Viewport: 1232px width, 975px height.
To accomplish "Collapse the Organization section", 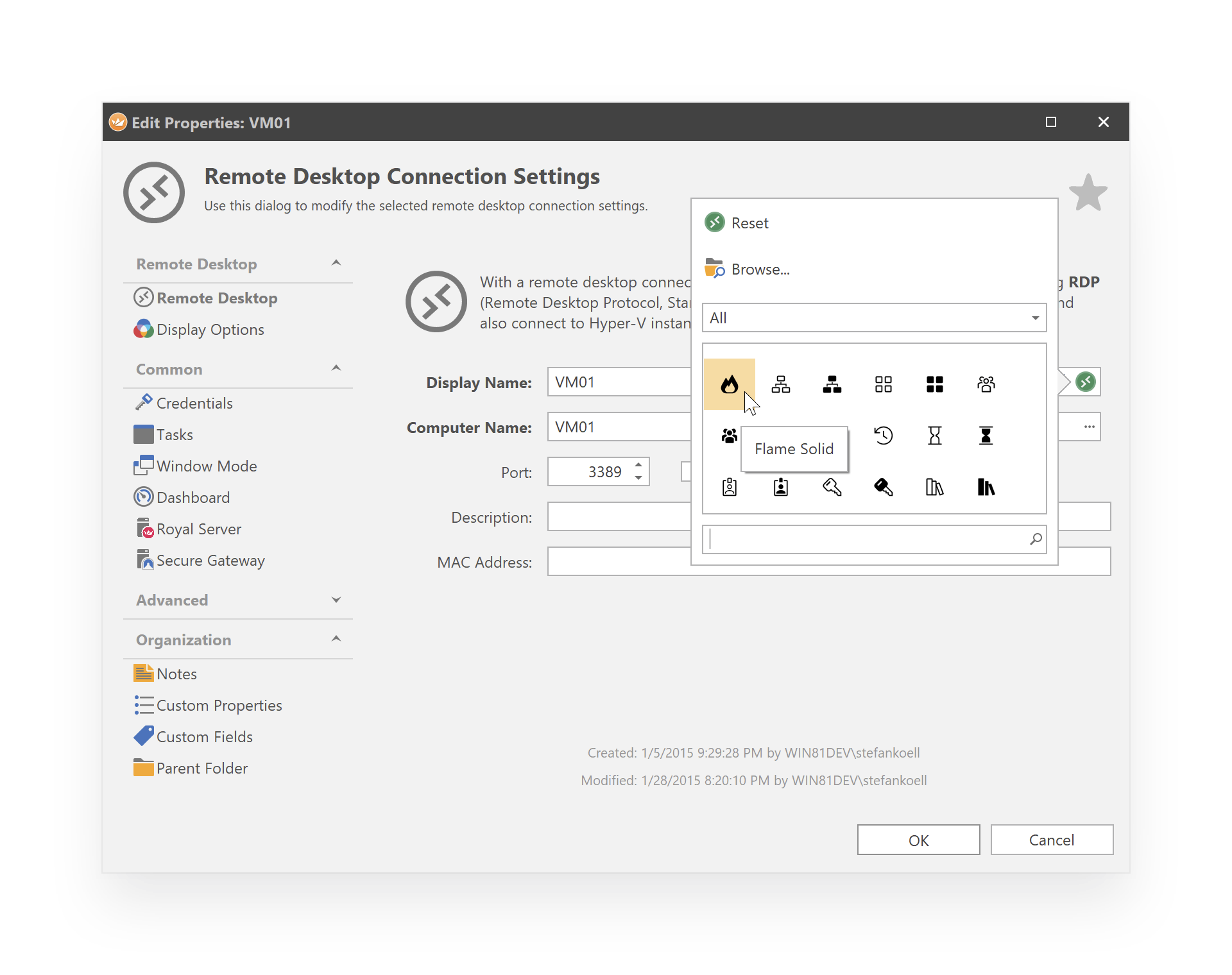I will pyautogui.click(x=336, y=639).
